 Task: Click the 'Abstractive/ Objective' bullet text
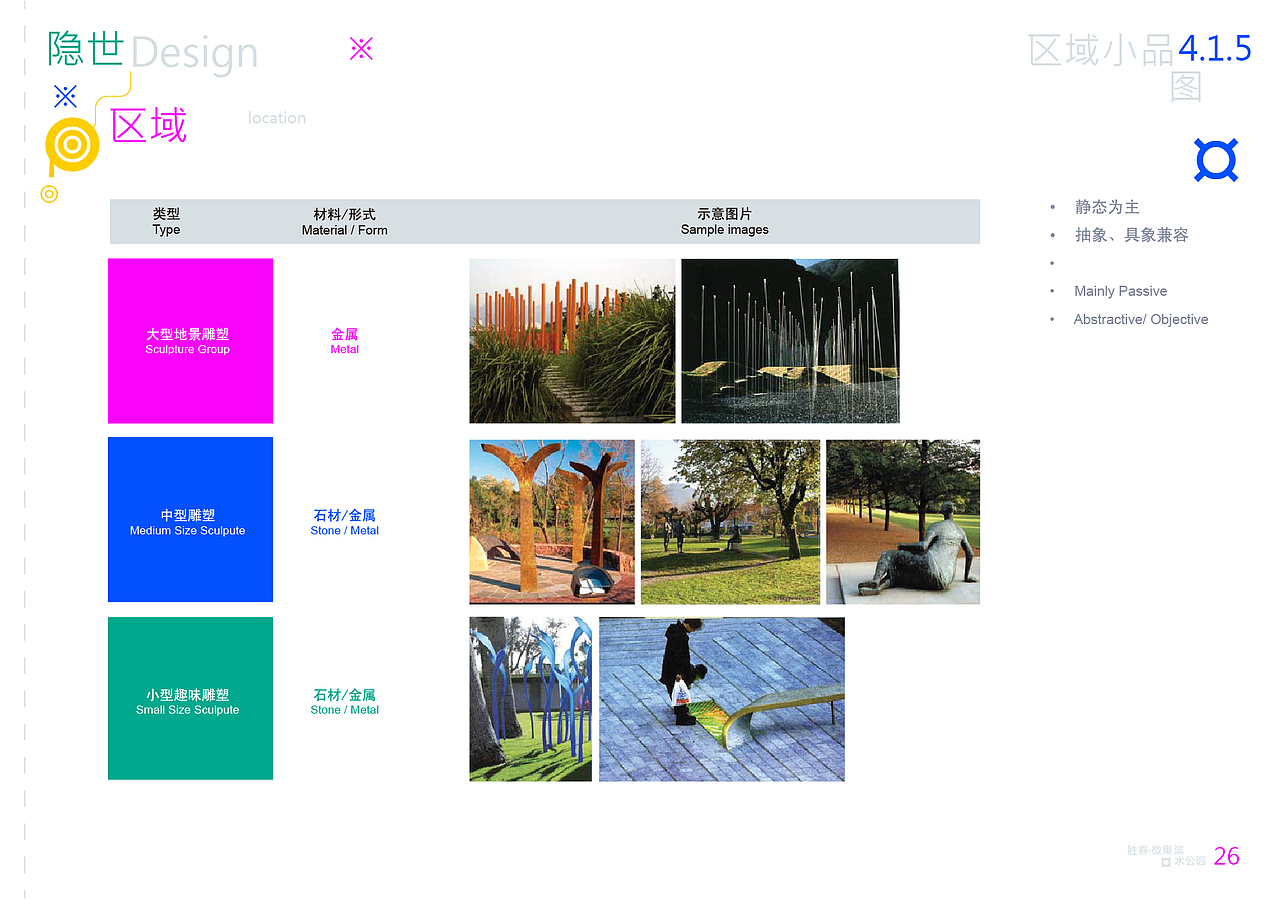1141,319
